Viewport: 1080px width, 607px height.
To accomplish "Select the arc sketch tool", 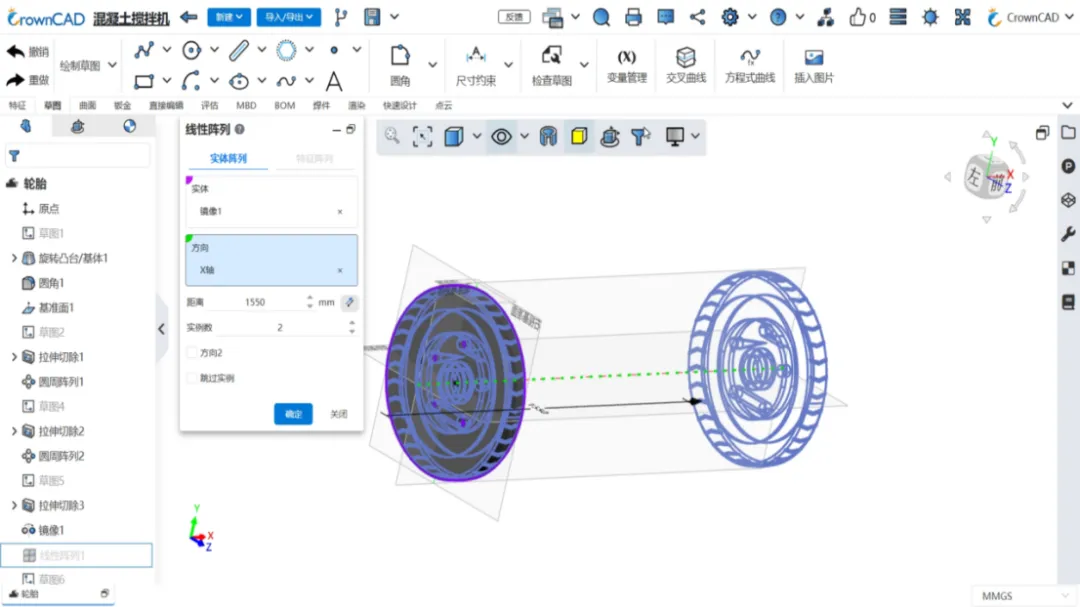I will pos(191,81).
